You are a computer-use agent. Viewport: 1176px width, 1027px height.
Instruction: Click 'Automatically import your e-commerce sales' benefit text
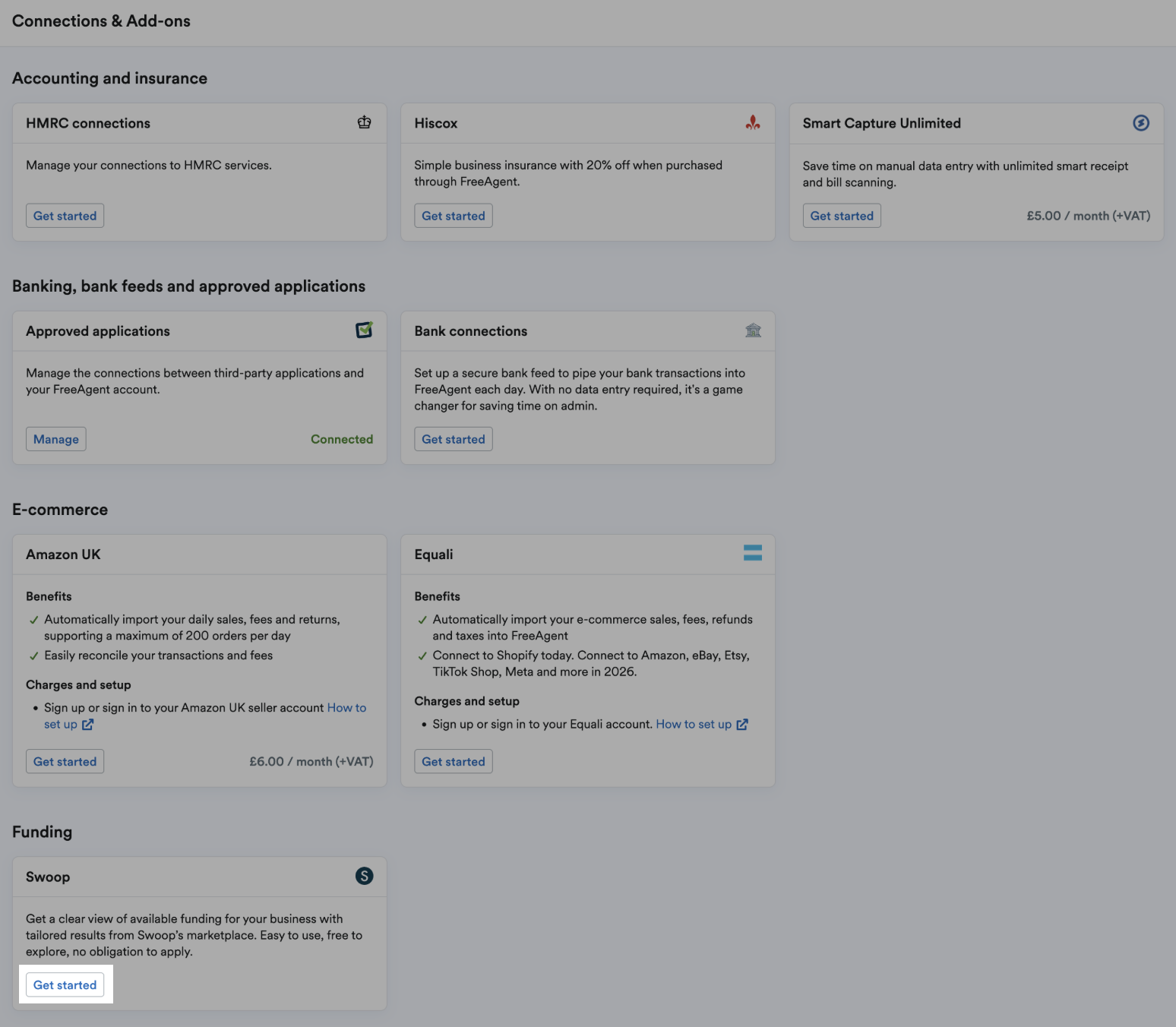pos(593,627)
